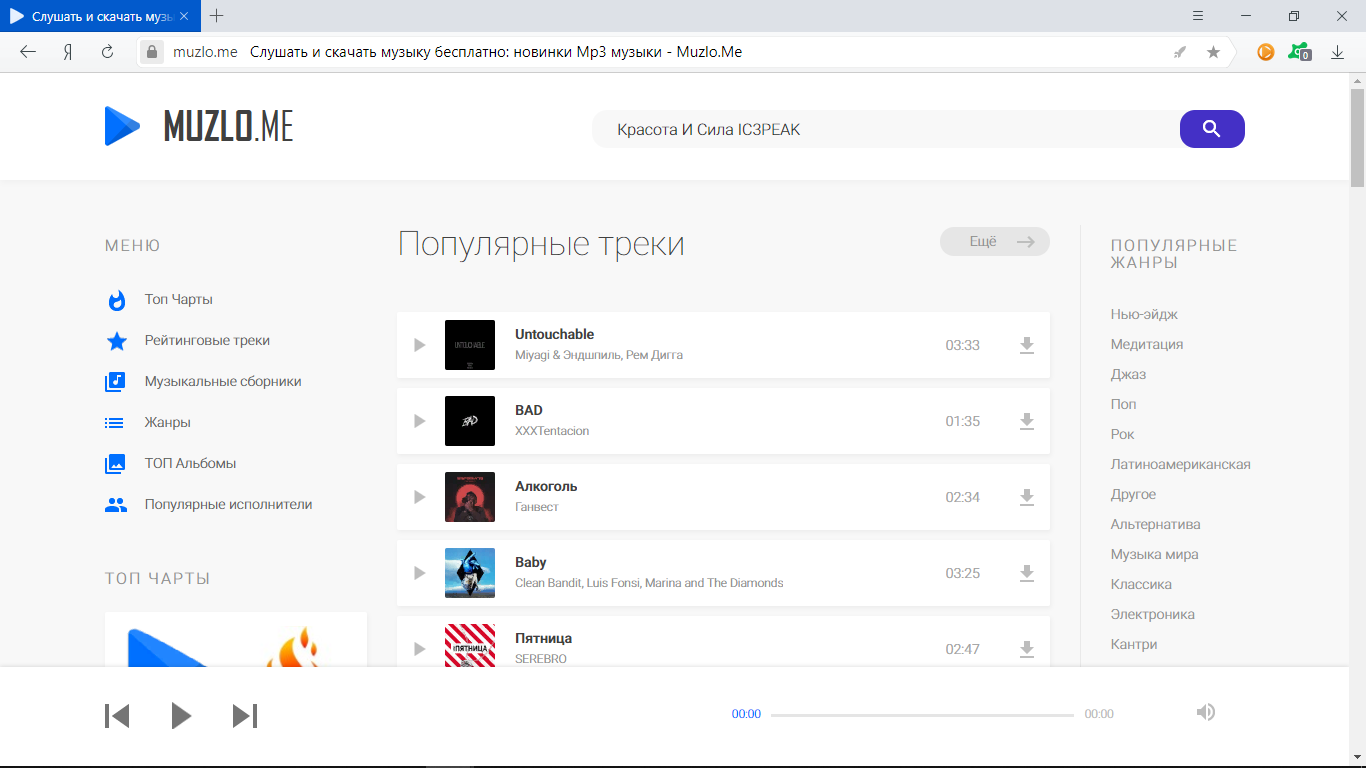This screenshot has width=1366, height=768.
Task: Open the Рок genre link
Action: 1122,434
